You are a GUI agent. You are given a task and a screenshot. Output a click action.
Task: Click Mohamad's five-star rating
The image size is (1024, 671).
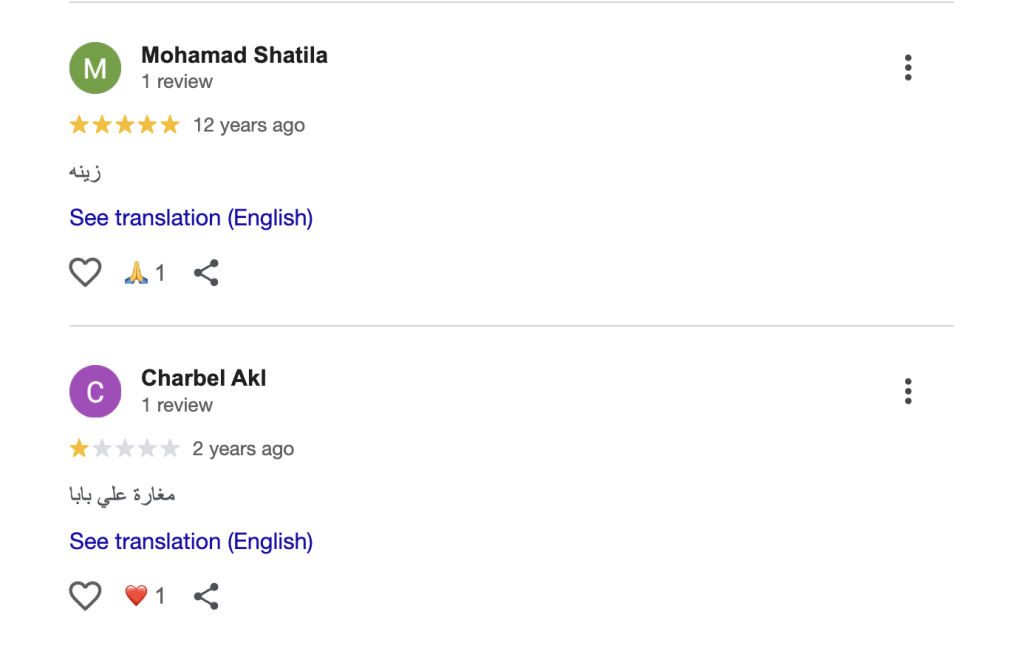click(x=125, y=124)
